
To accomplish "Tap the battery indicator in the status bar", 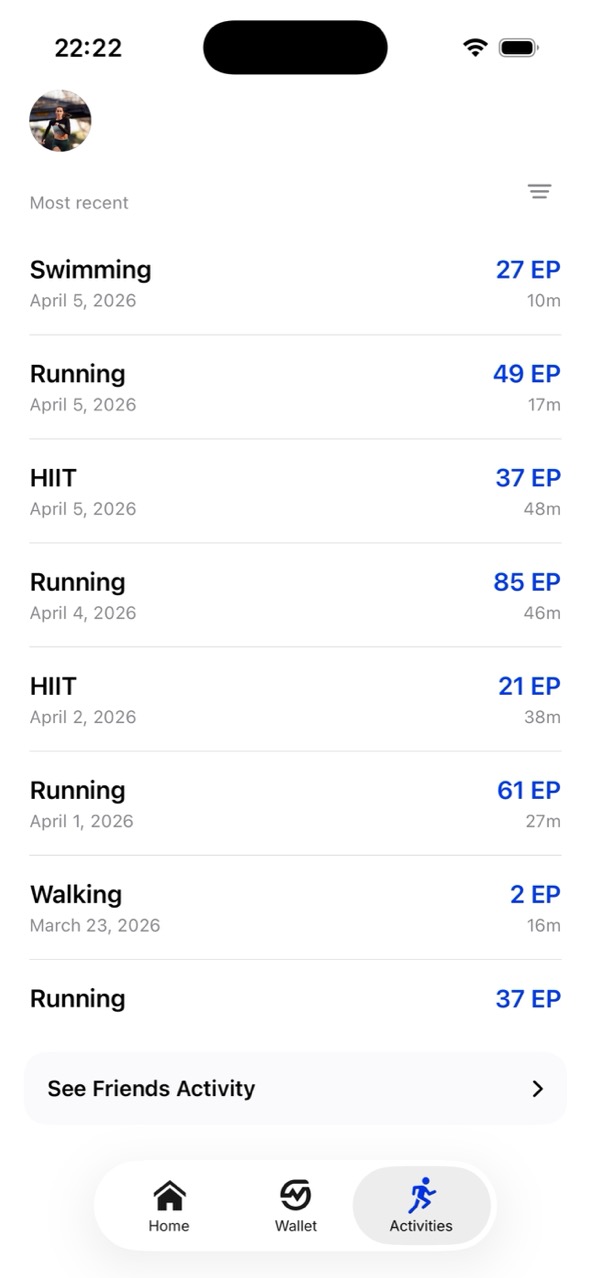I will pos(518,46).
